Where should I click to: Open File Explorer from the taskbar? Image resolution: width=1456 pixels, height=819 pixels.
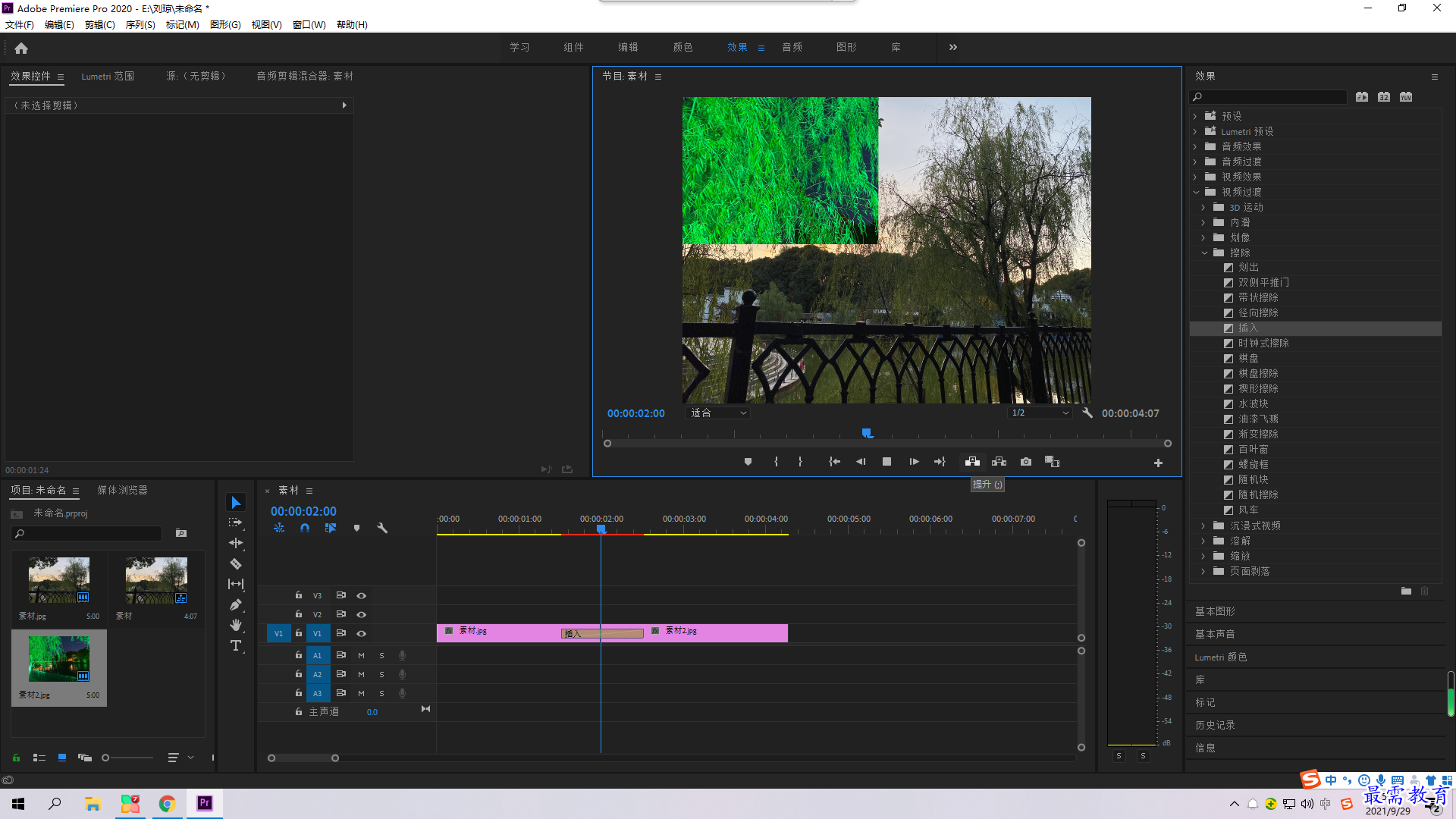pos(93,803)
